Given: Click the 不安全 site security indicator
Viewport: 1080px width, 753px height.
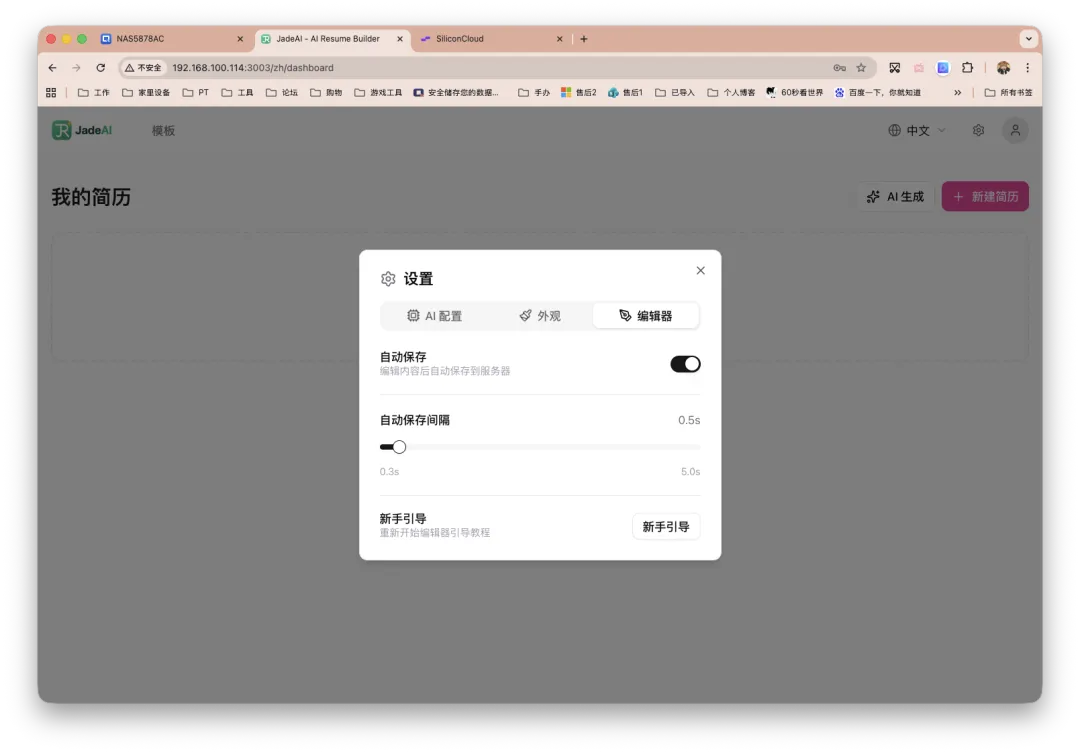Looking at the screenshot, I should click(143, 68).
